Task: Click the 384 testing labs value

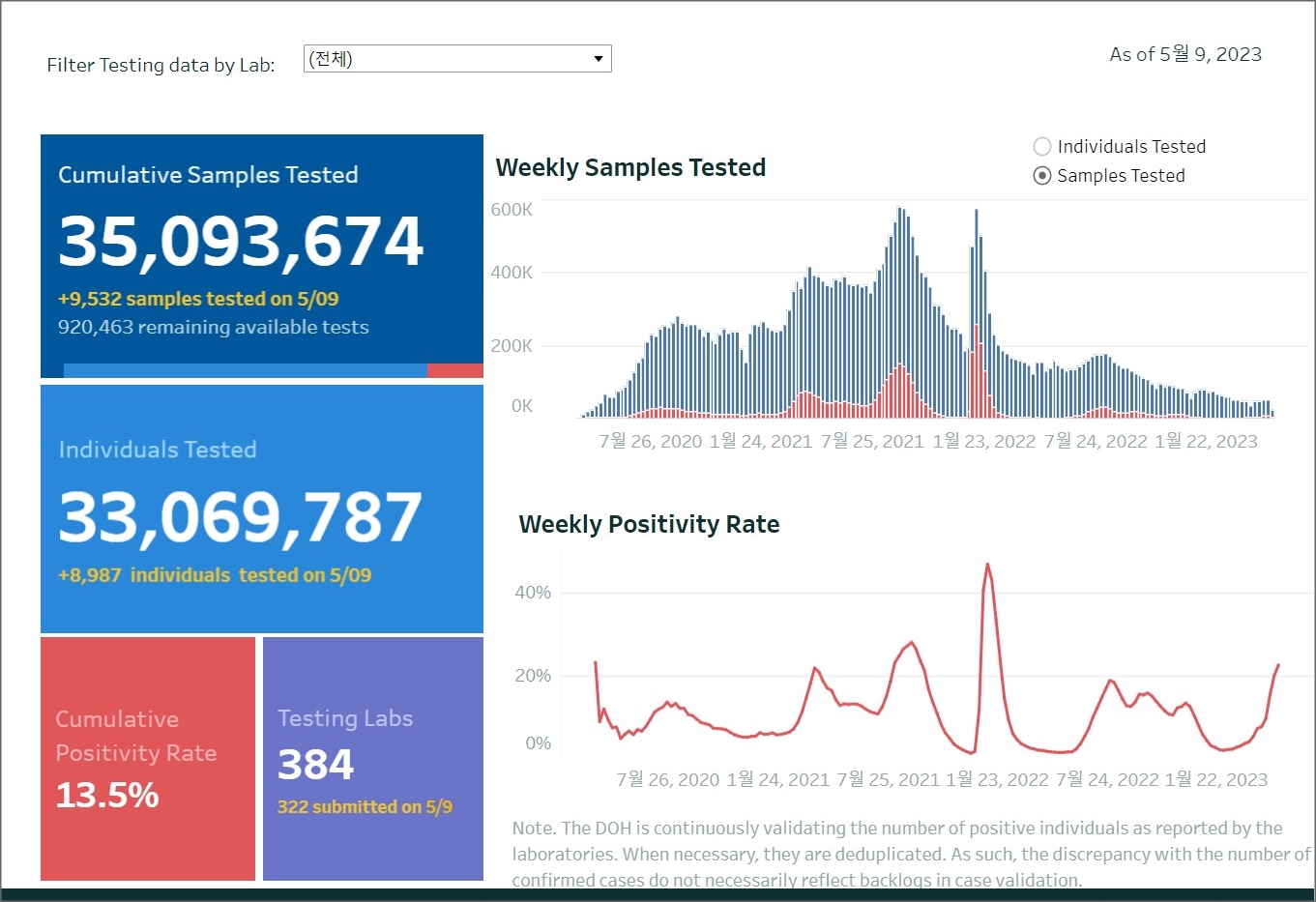Action: (316, 765)
